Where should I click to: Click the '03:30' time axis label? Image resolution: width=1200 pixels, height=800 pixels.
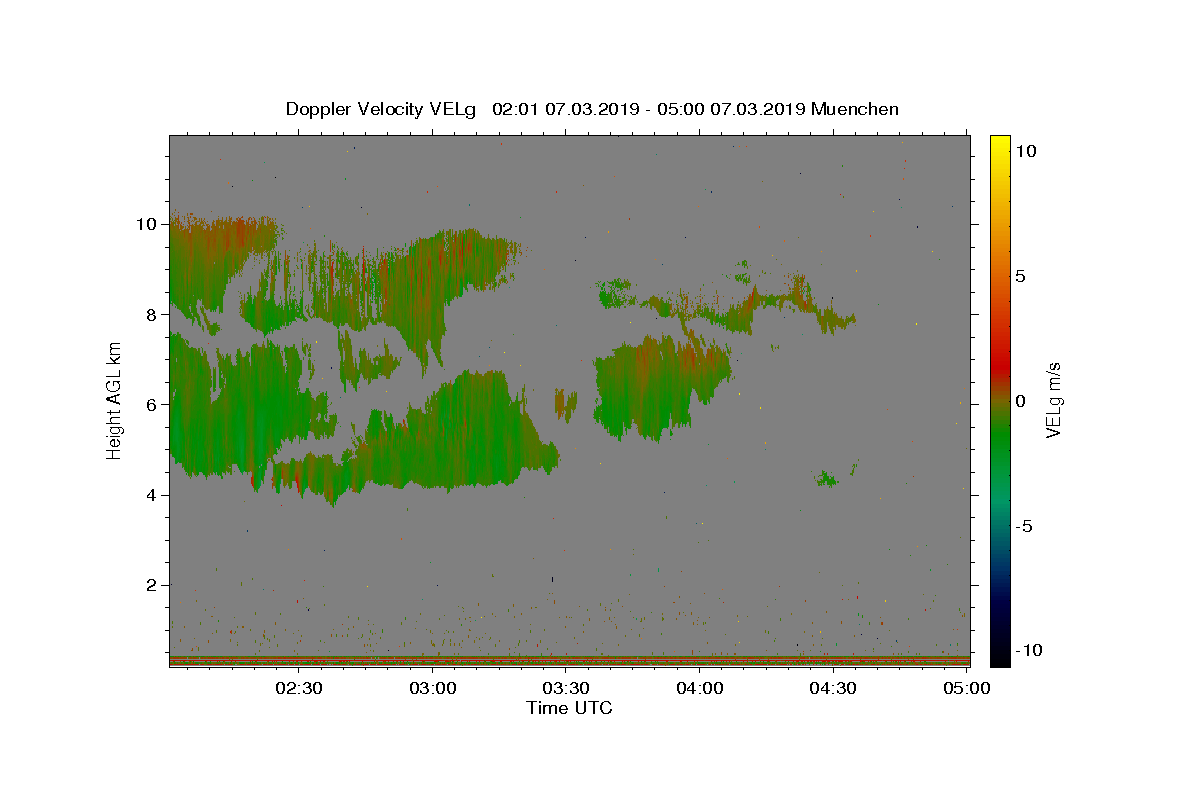(x=566, y=689)
